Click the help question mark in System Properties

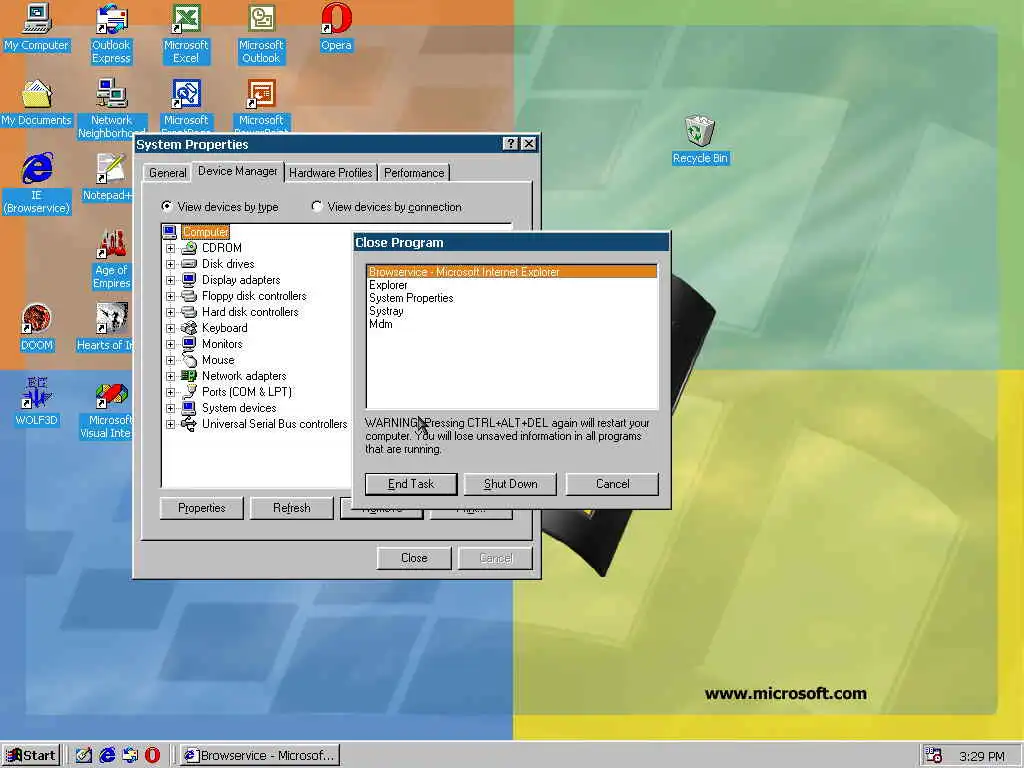click(511, 144)
